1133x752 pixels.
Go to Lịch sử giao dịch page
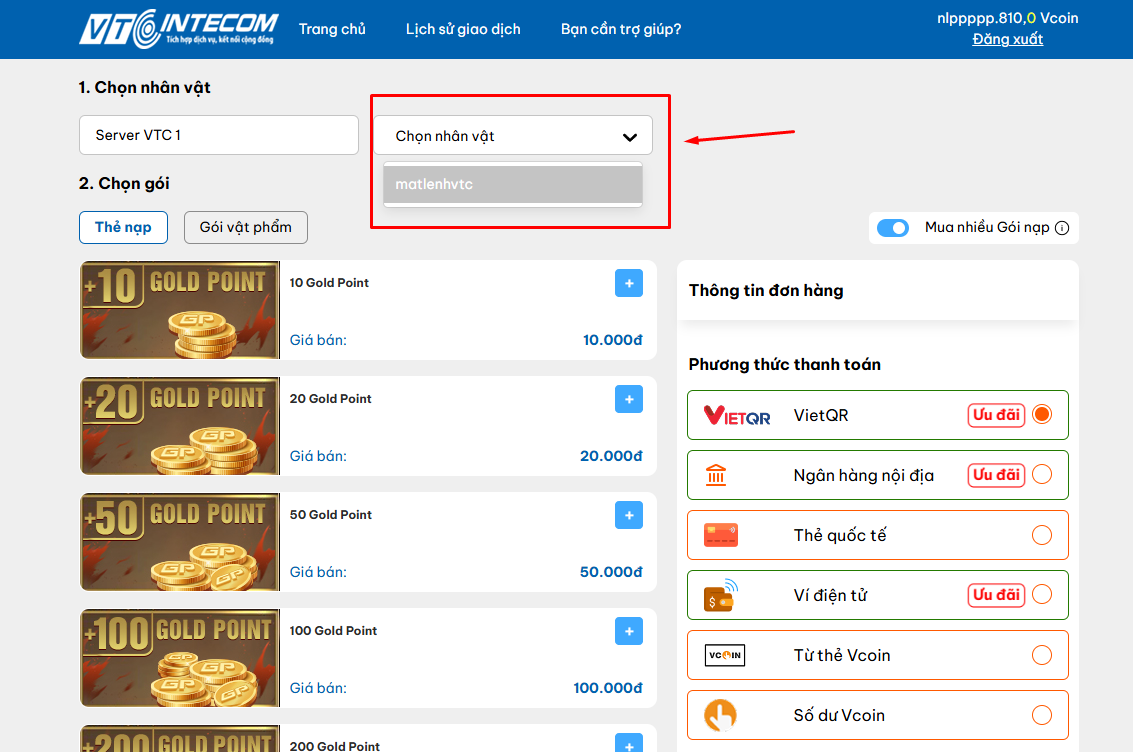463,29
